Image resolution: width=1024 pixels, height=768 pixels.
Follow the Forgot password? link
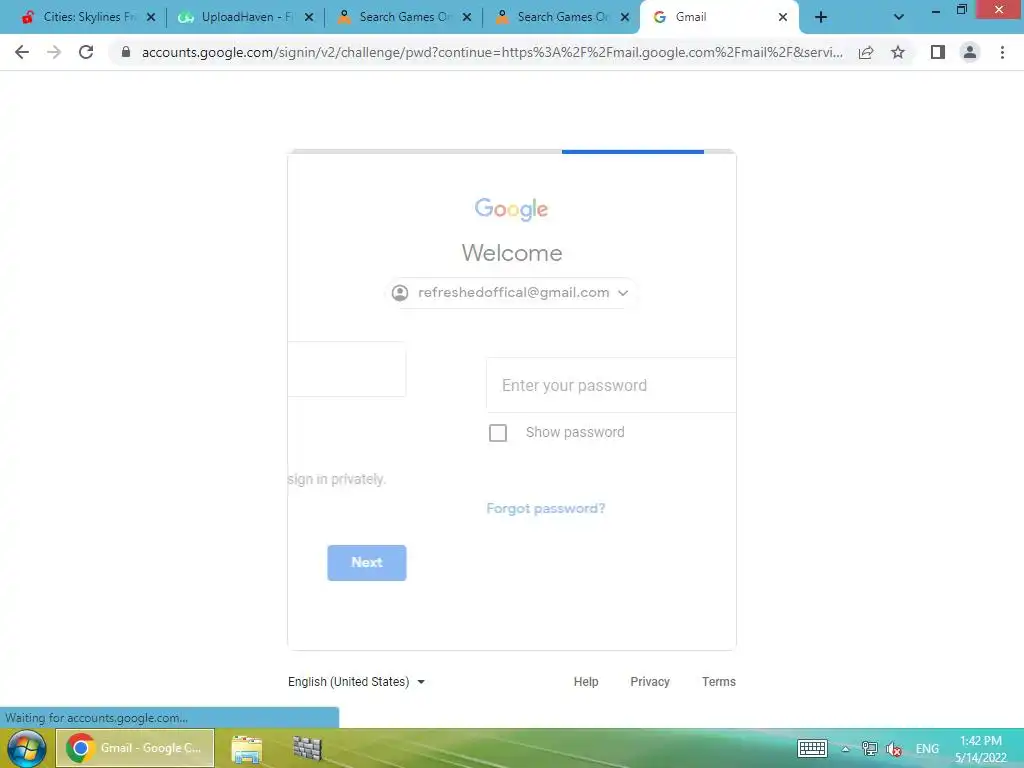tap(546, 509)
